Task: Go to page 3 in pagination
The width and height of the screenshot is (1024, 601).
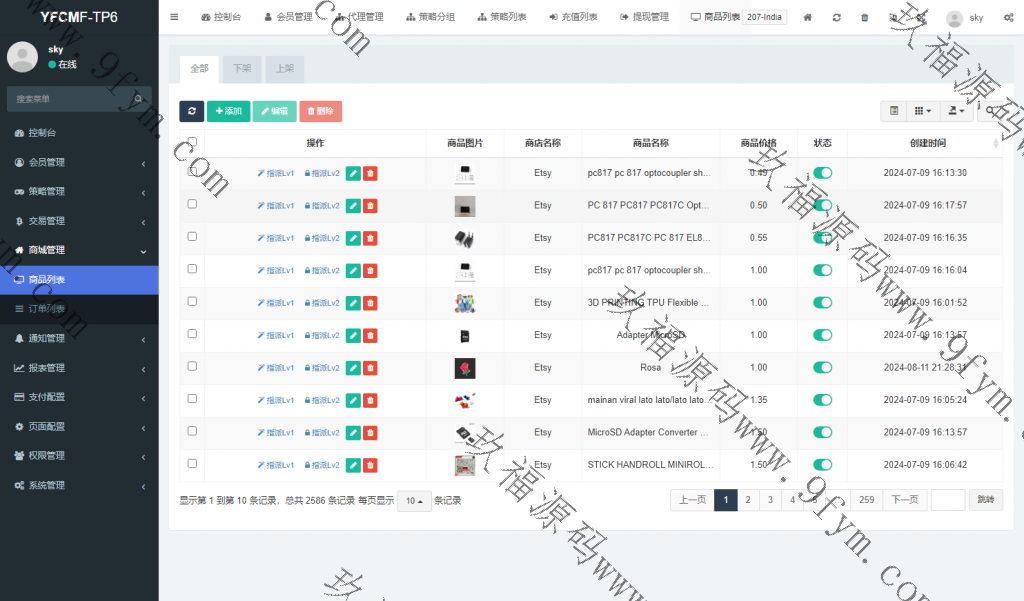Action: (770, 500)
